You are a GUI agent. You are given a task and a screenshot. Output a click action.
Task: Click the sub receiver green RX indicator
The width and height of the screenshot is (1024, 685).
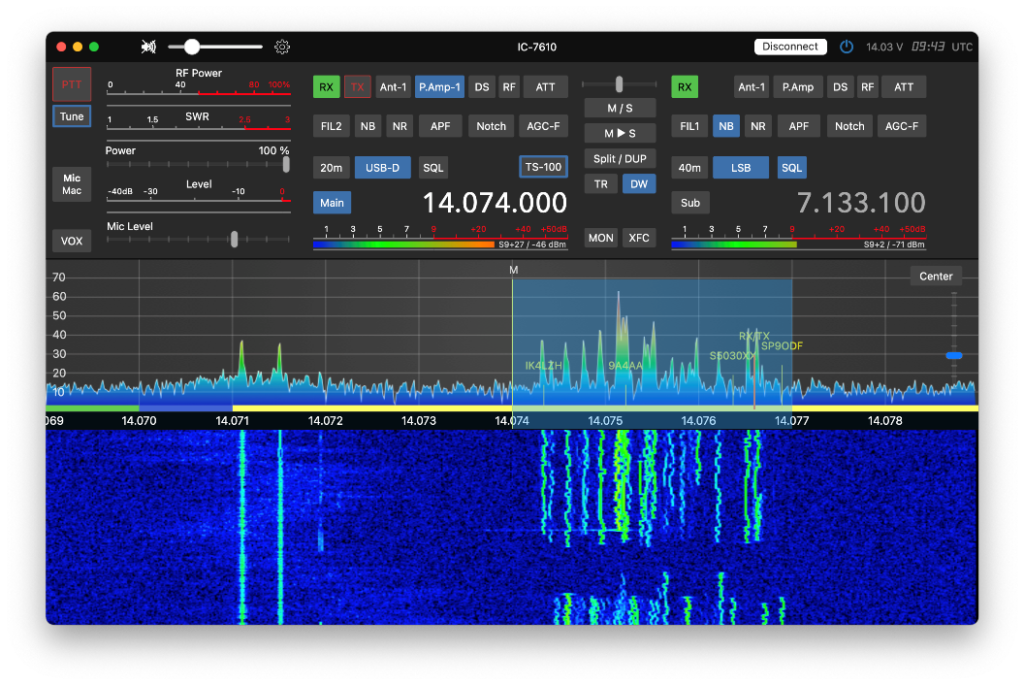click(684, 87)
